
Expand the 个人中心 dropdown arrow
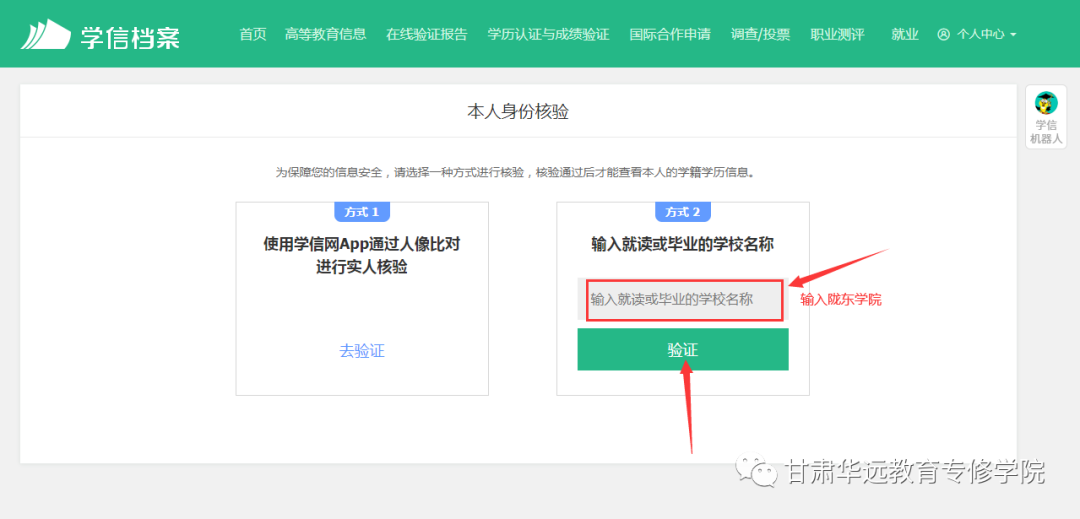pos(1013,35)
